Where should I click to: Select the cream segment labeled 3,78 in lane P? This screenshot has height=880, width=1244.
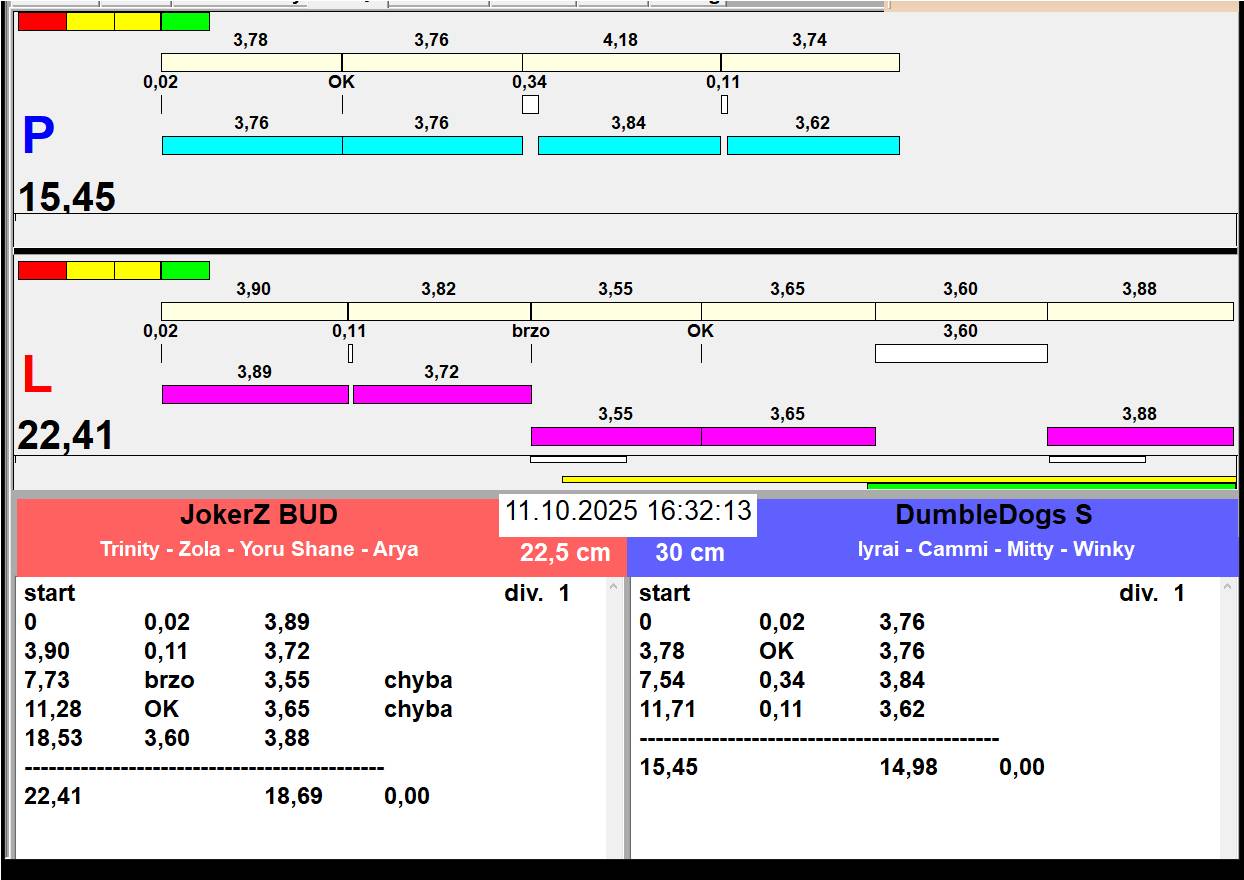click(x=251, y=62)
